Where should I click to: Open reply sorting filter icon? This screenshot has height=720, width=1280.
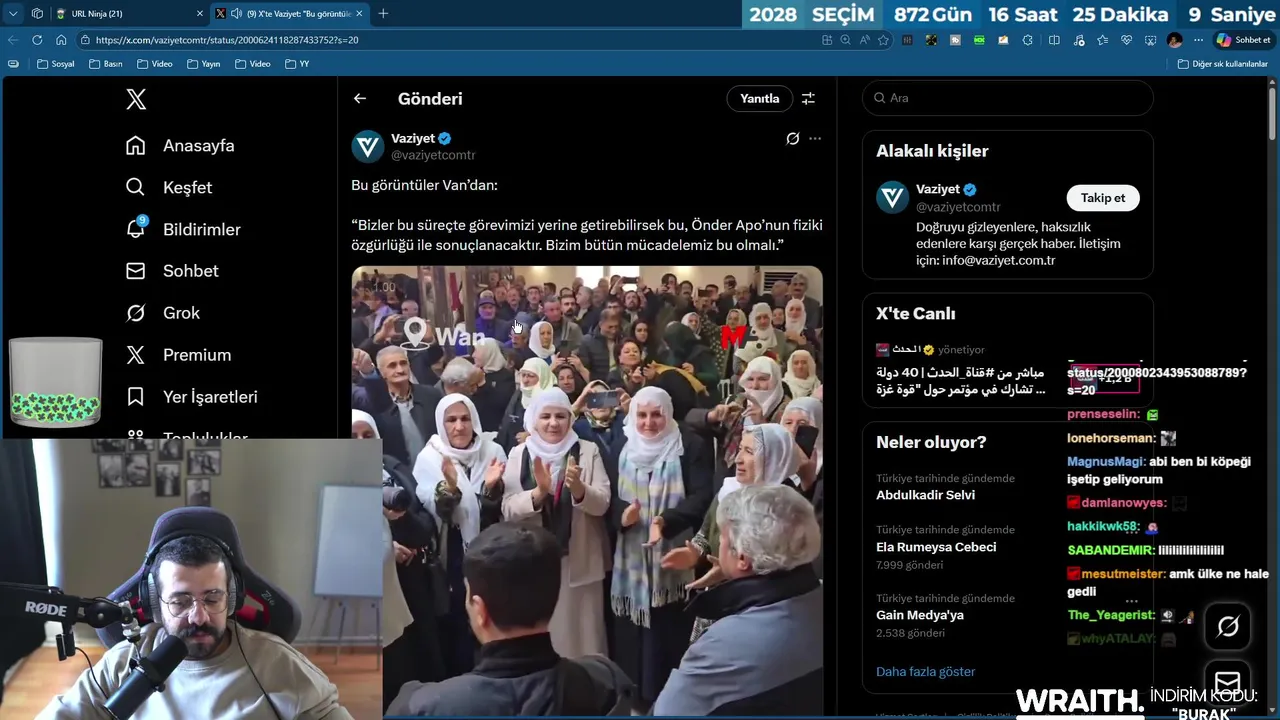808,98
